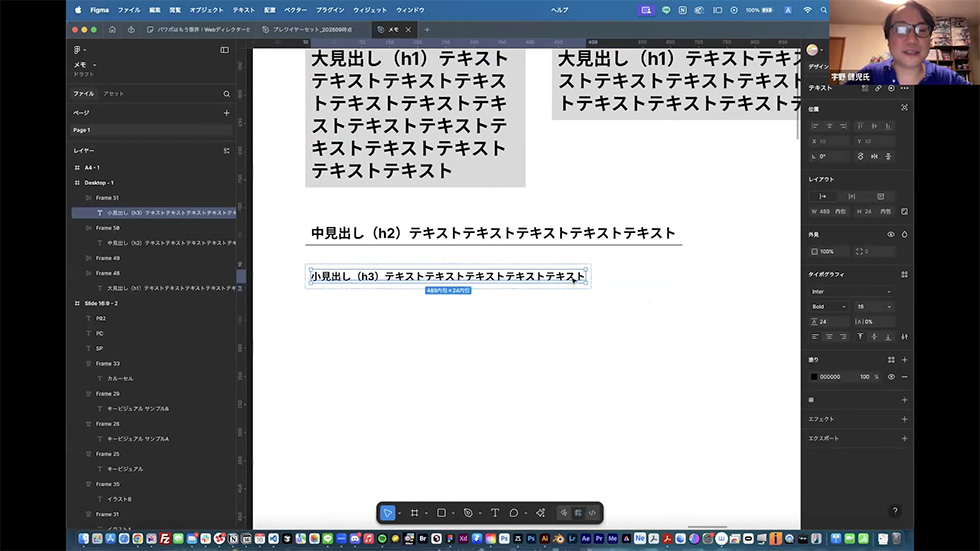The image size is (980, 551).
Task: Add a stroke with plus icon
Action: click(x=904, y=400)
